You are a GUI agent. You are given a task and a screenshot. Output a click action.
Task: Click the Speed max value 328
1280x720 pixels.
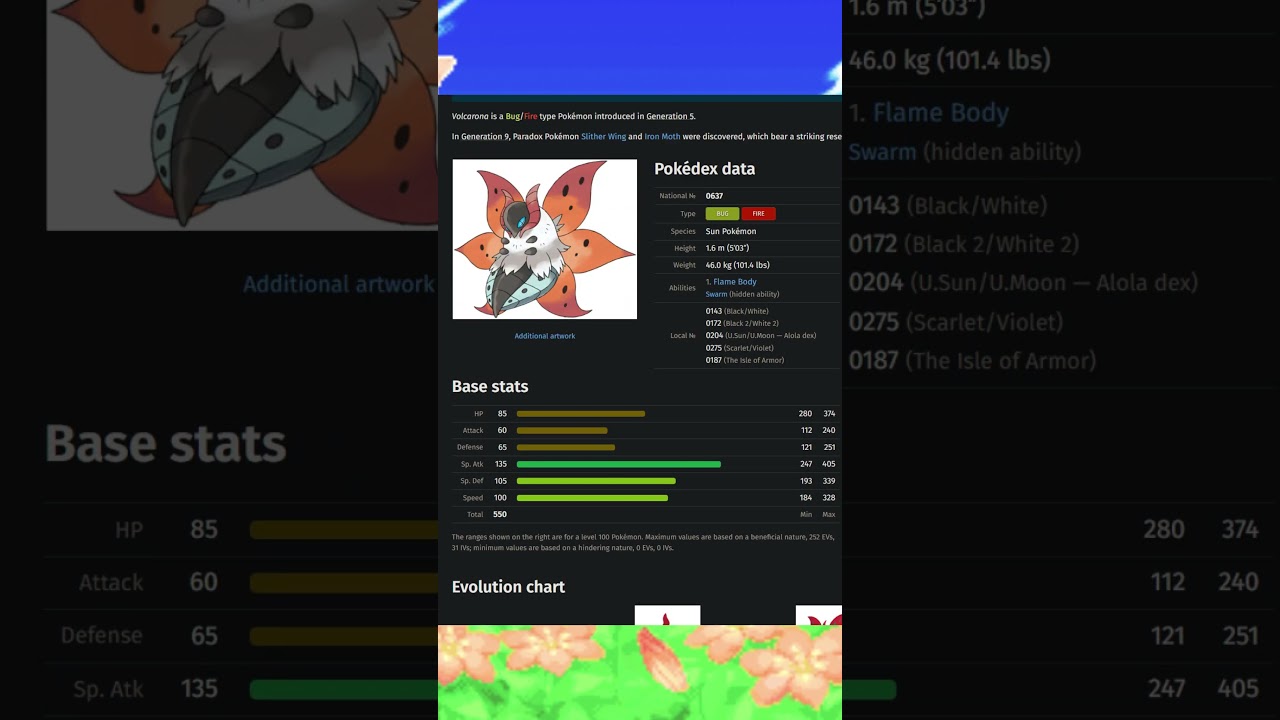coord(829,498)
